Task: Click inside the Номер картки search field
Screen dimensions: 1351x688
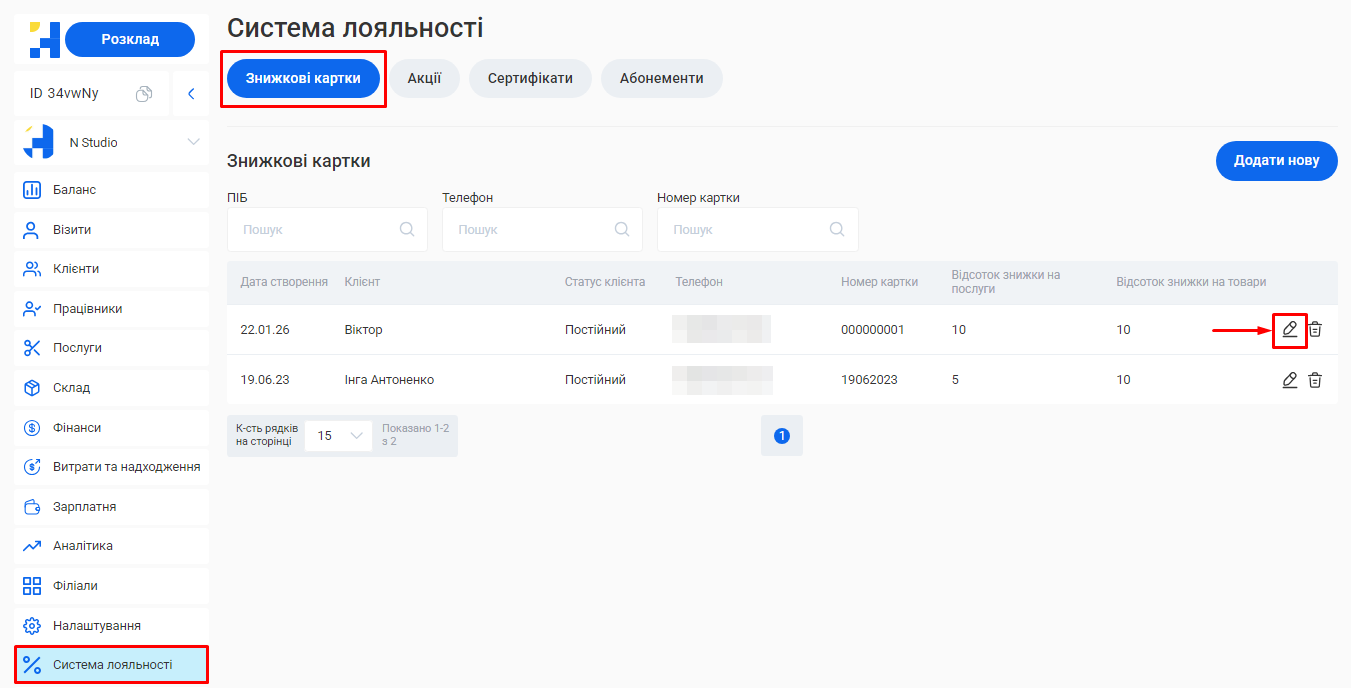Action: (x=757, y=229)
